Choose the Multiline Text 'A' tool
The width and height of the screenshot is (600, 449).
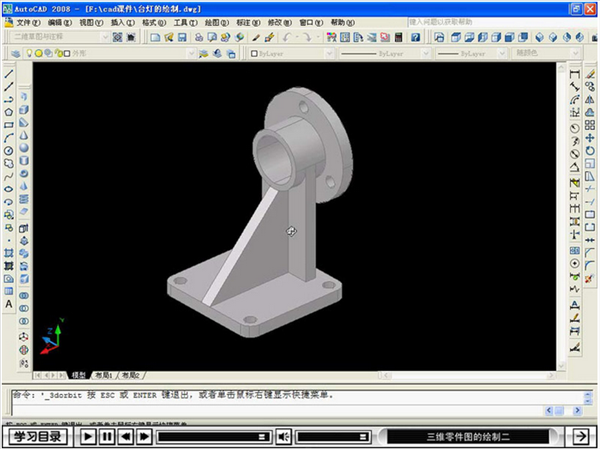coord(9,302)
